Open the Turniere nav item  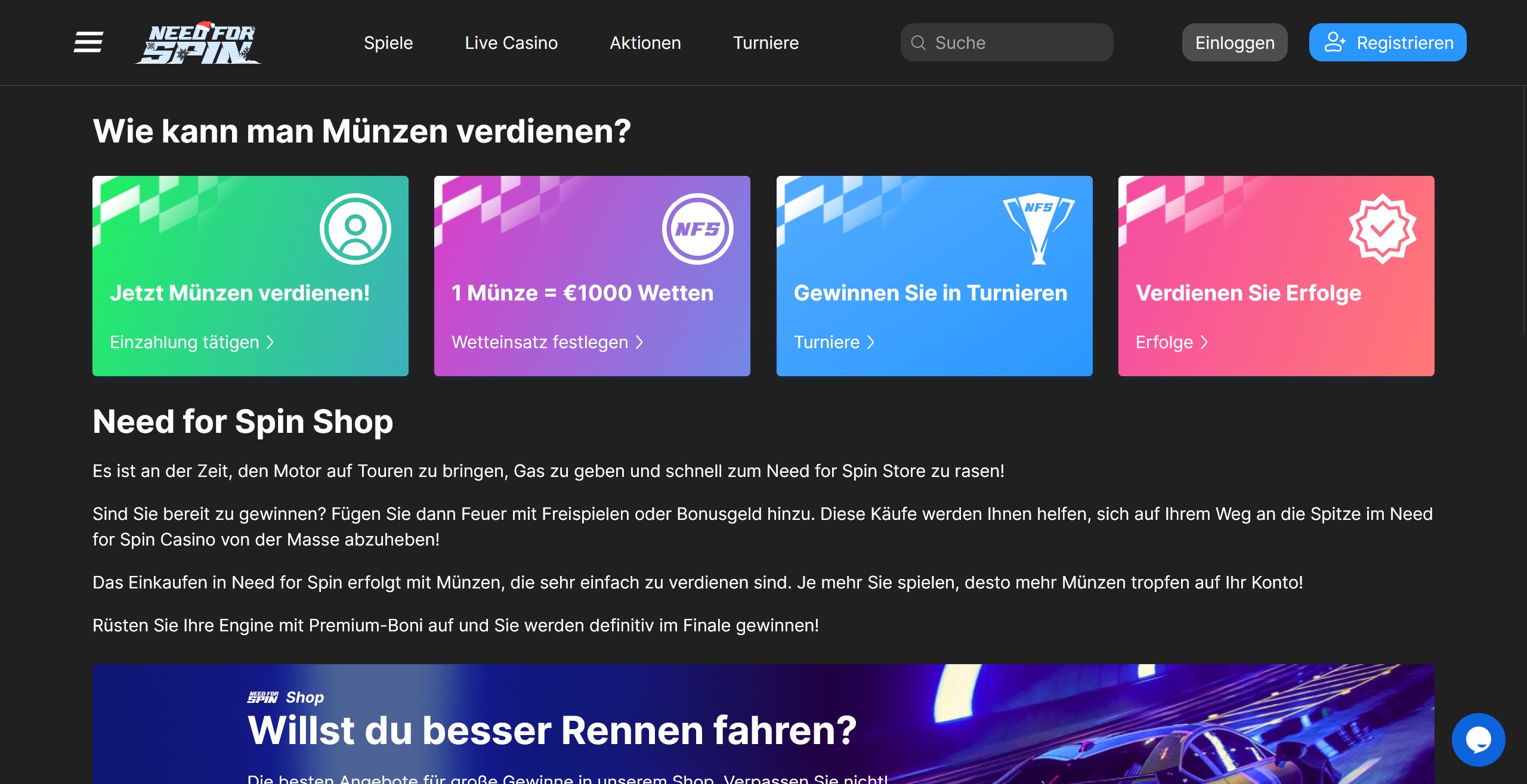[766, 43]
